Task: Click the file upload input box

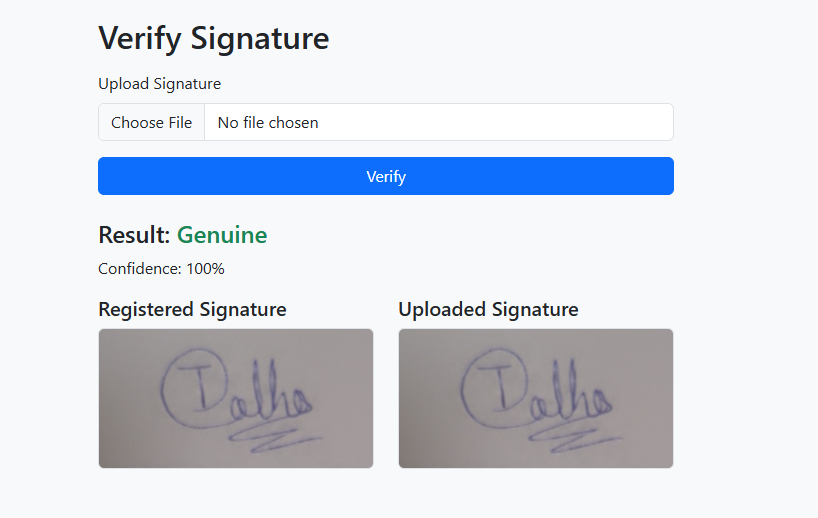Action: (x=386, y=122)
